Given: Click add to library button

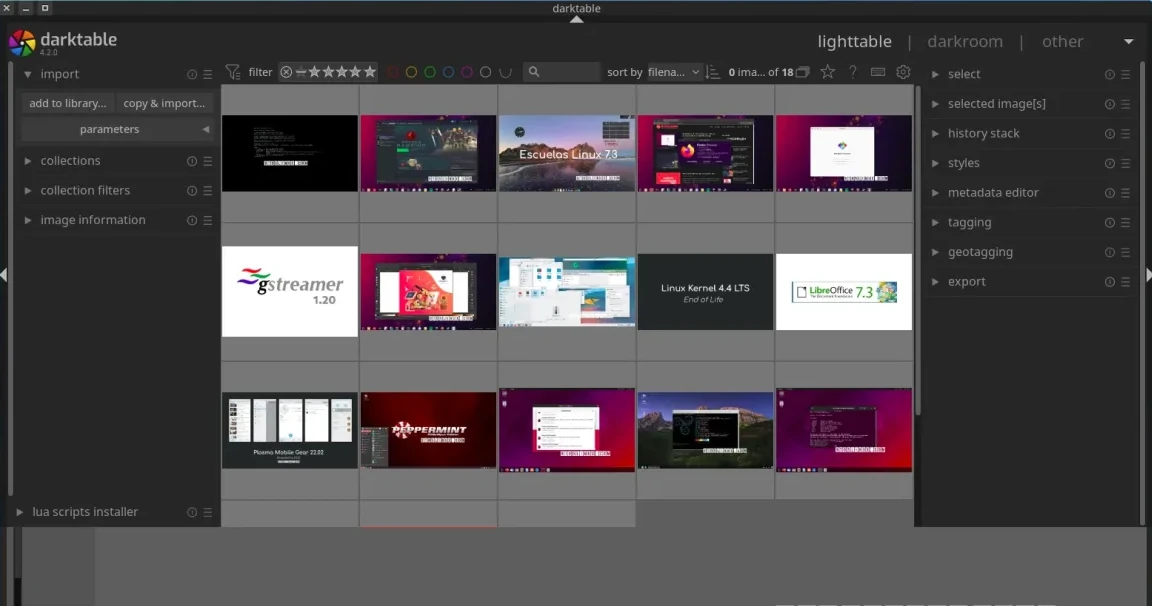Looking at the screenshot, I should click(68, 104).
